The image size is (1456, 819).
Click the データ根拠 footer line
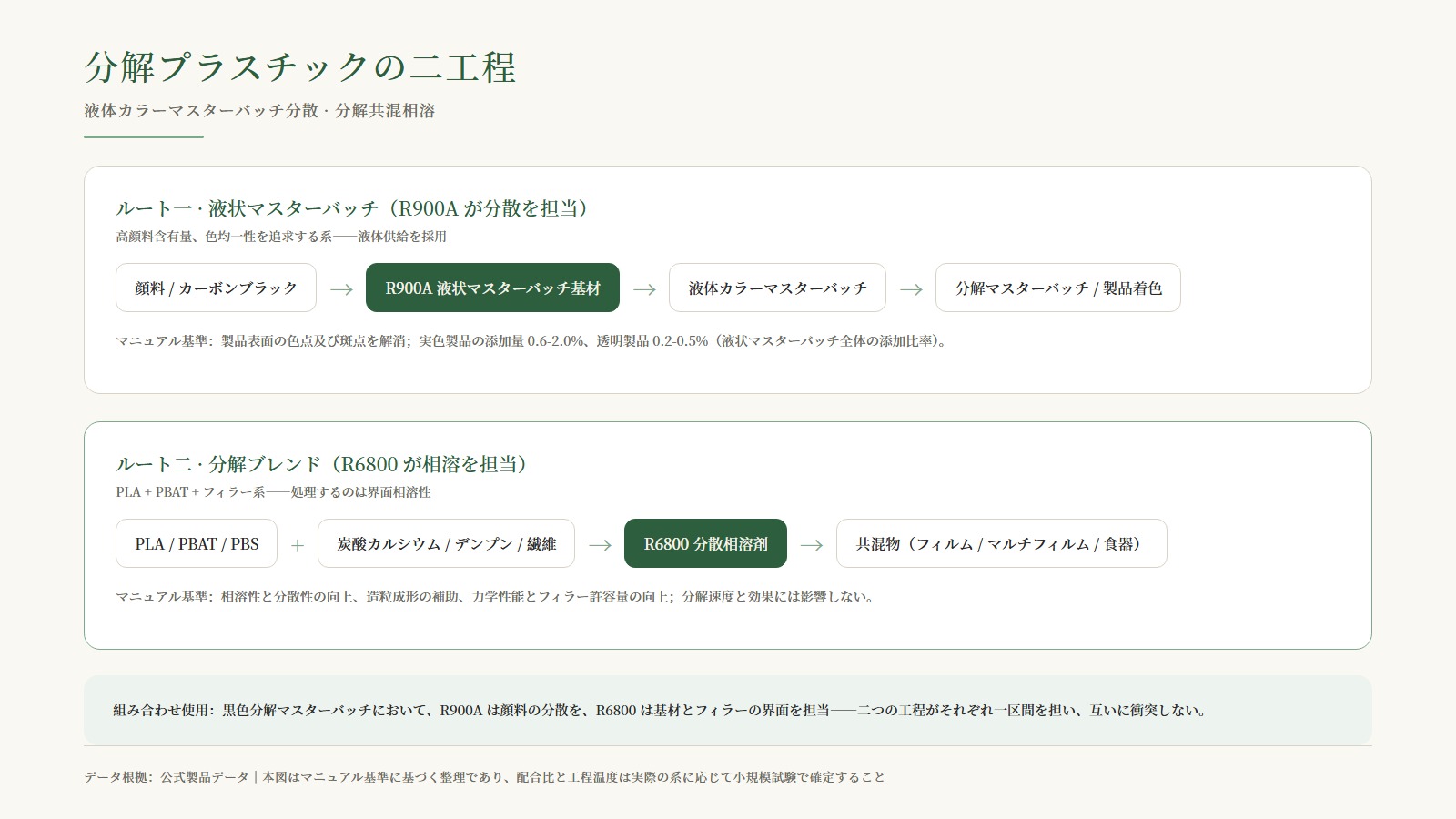coord(484,777)
